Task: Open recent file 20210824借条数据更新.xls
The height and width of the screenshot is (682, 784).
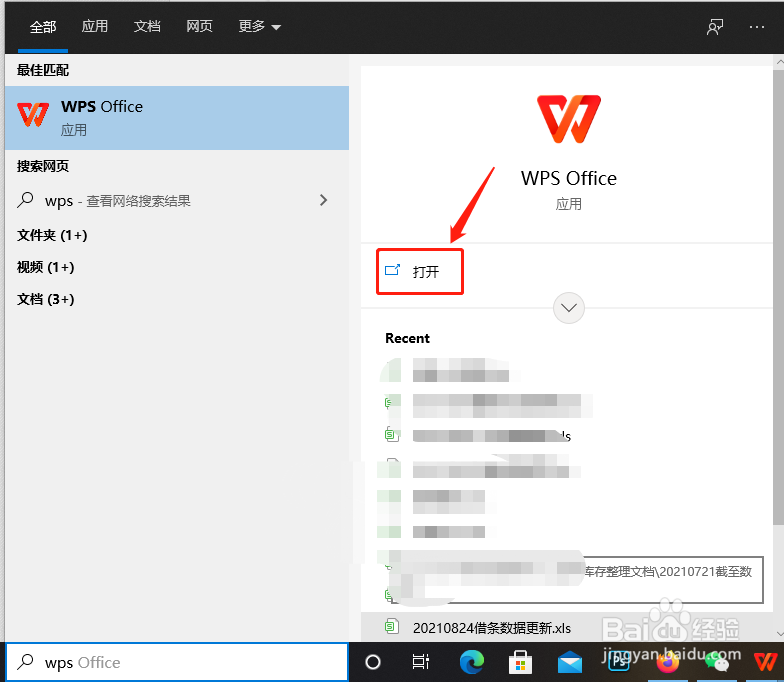Action: tap(492, 628)
